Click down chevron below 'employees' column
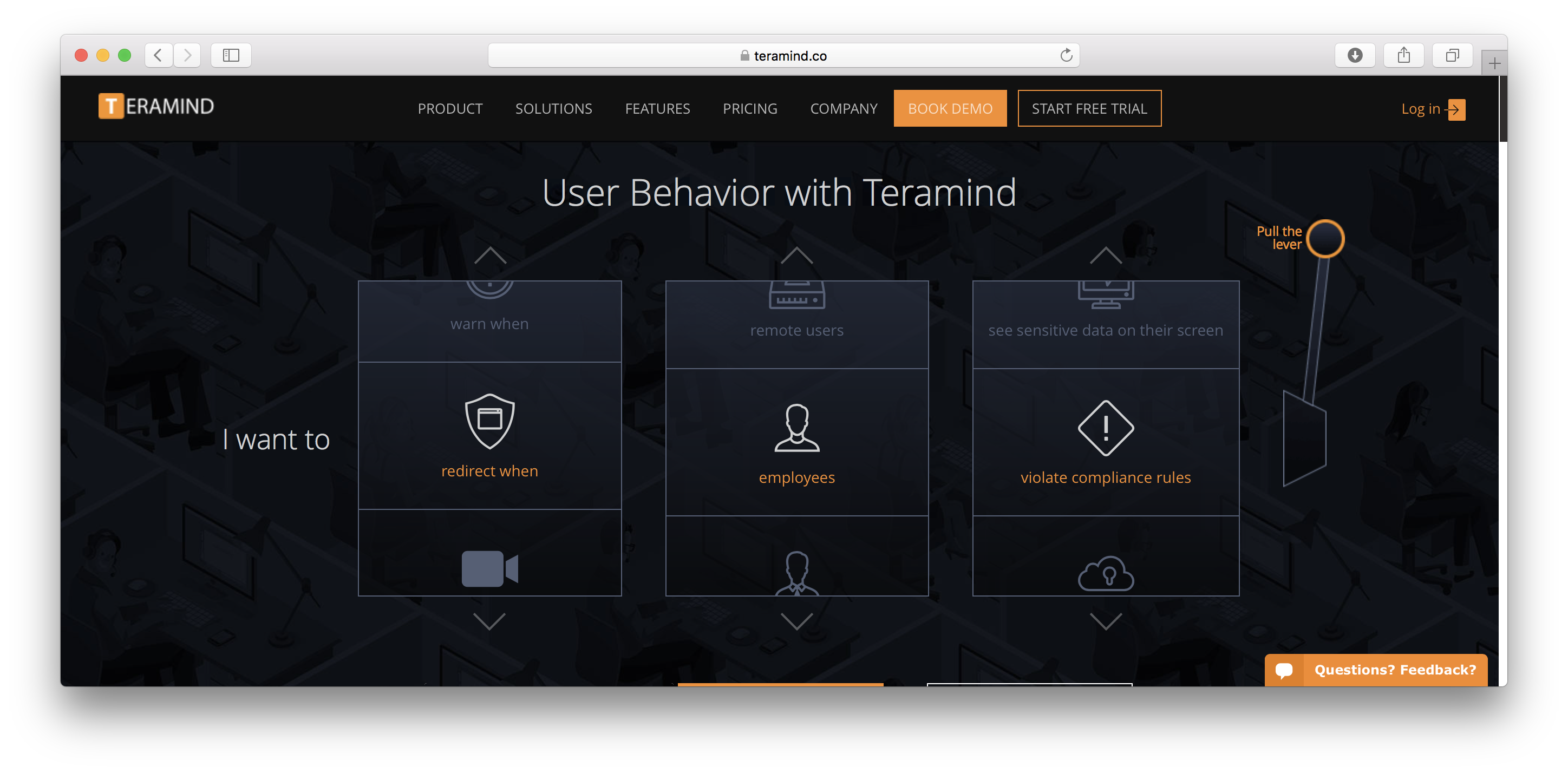The height and width of the screenshot is (773, 1568). [796, 621]
